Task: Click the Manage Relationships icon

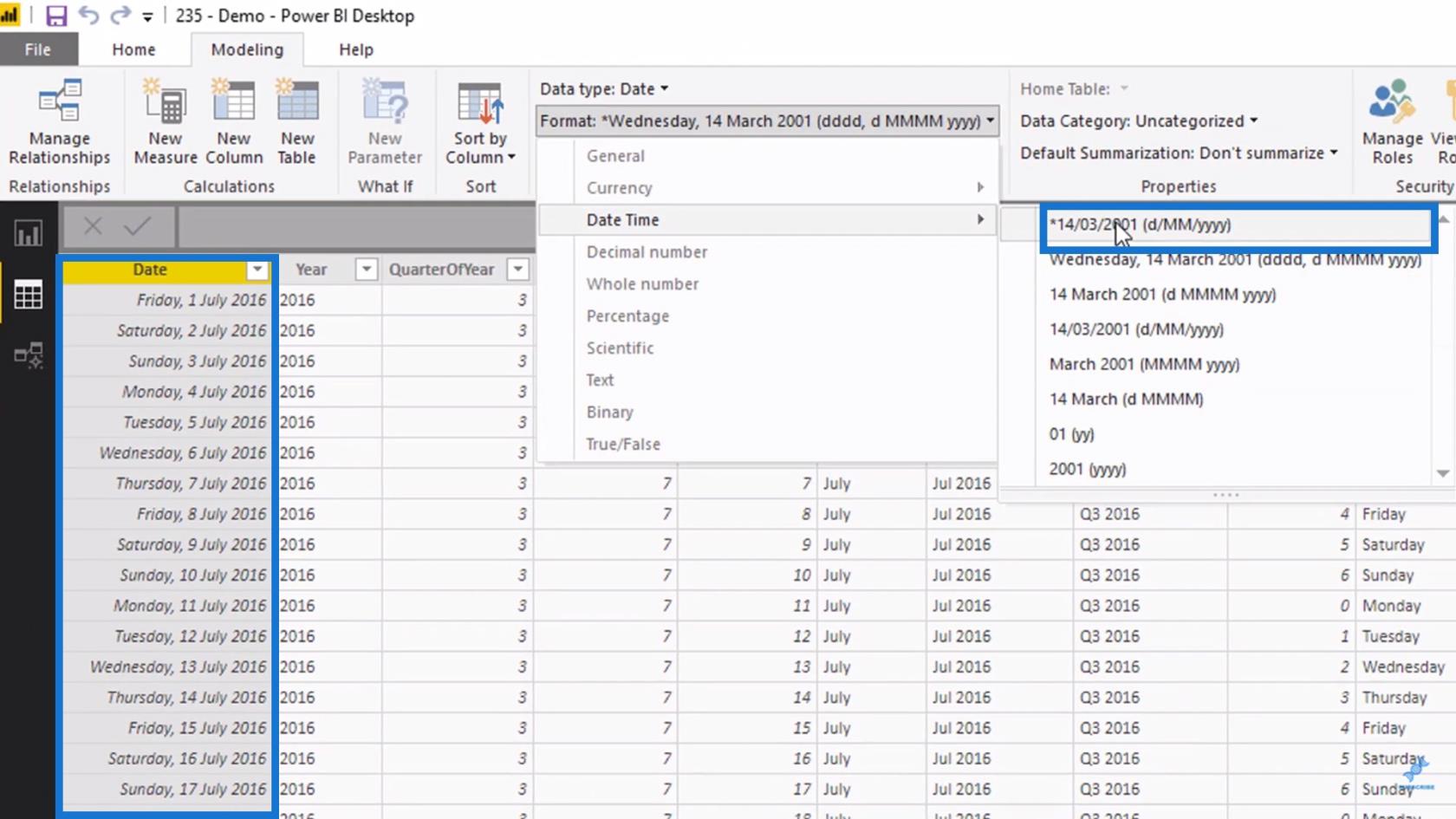Action: click(60, 101)
